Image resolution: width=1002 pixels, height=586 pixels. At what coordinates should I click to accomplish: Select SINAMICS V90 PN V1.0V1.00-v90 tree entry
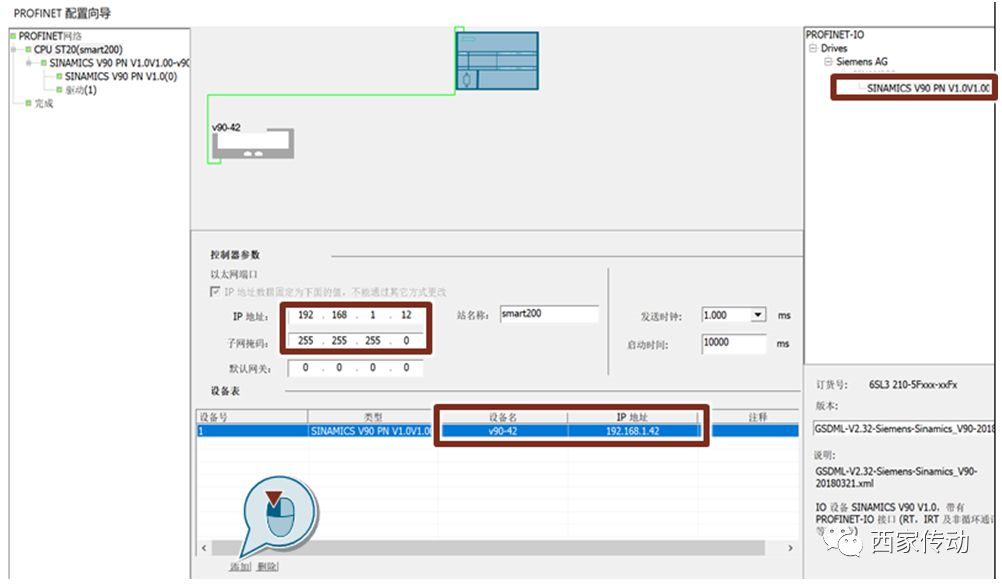(119, 63)
